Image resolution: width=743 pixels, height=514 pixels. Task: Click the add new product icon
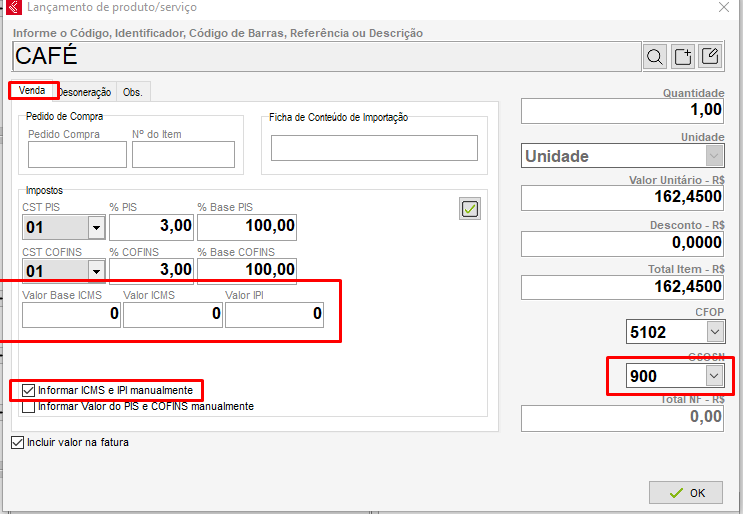coord(682,57)
